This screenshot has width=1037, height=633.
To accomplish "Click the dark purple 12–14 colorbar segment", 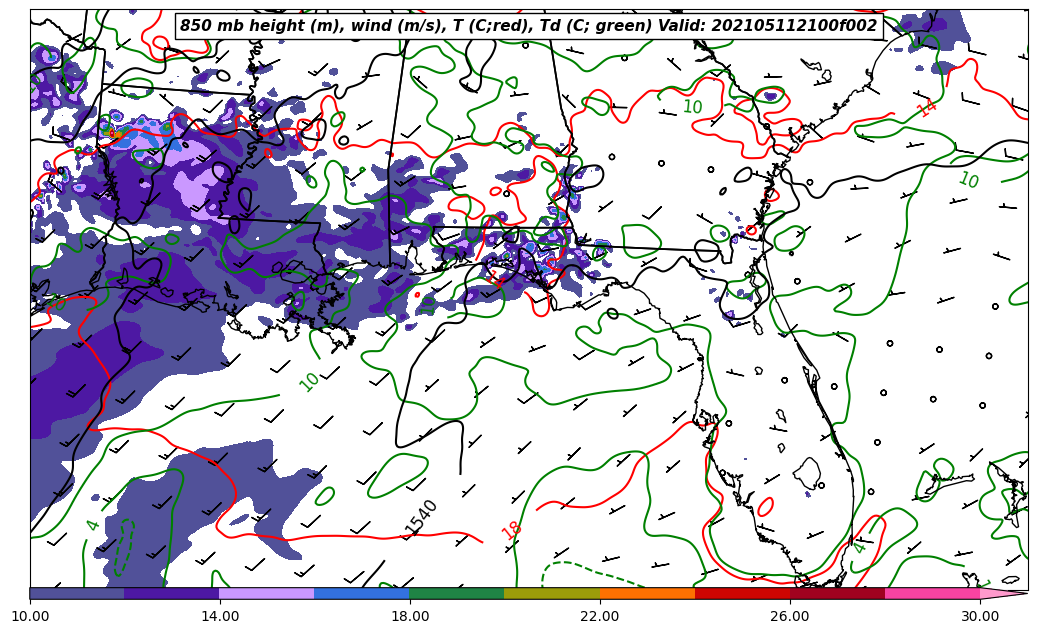I will point(172,593).
